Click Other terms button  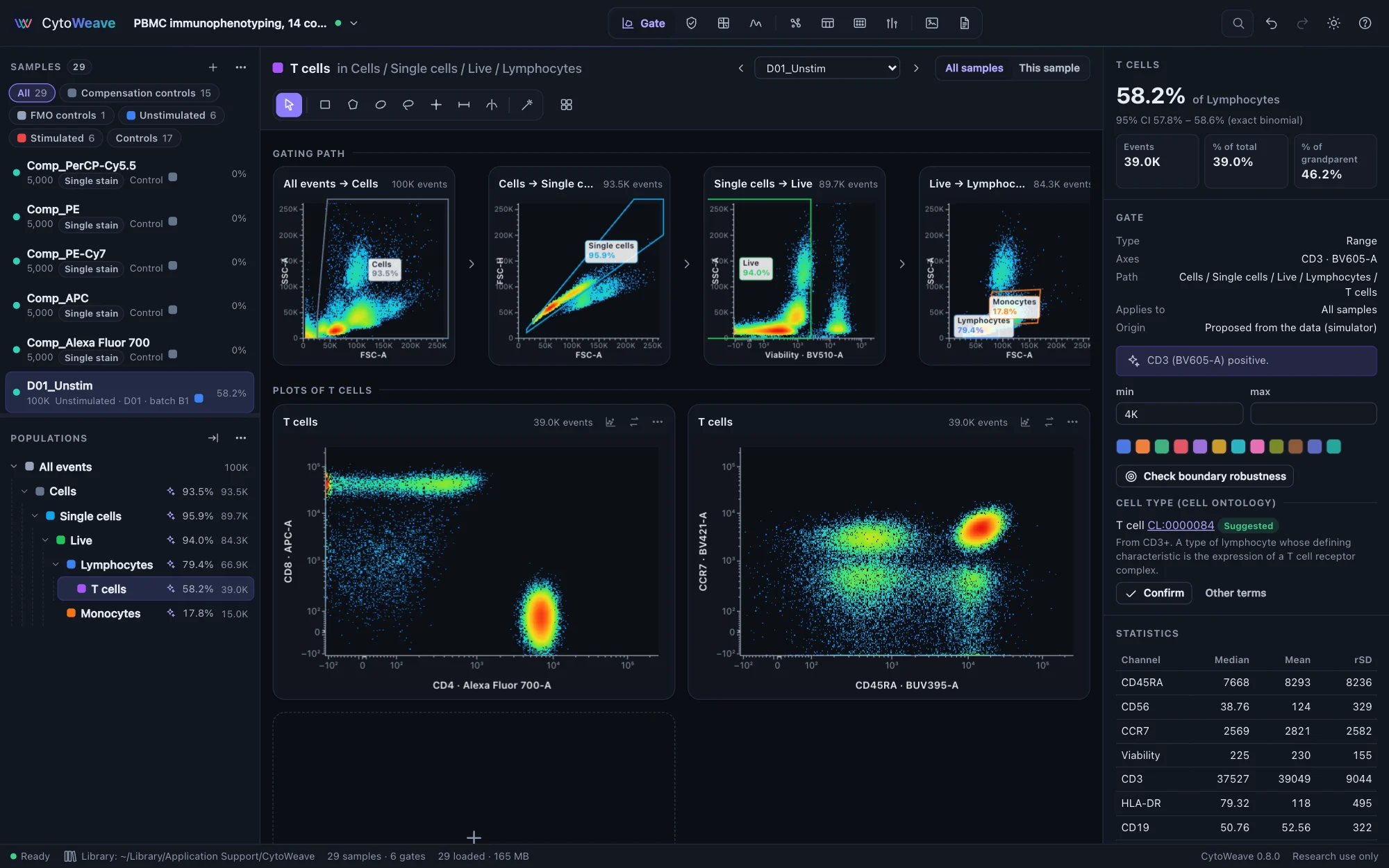pos(1236,593)
